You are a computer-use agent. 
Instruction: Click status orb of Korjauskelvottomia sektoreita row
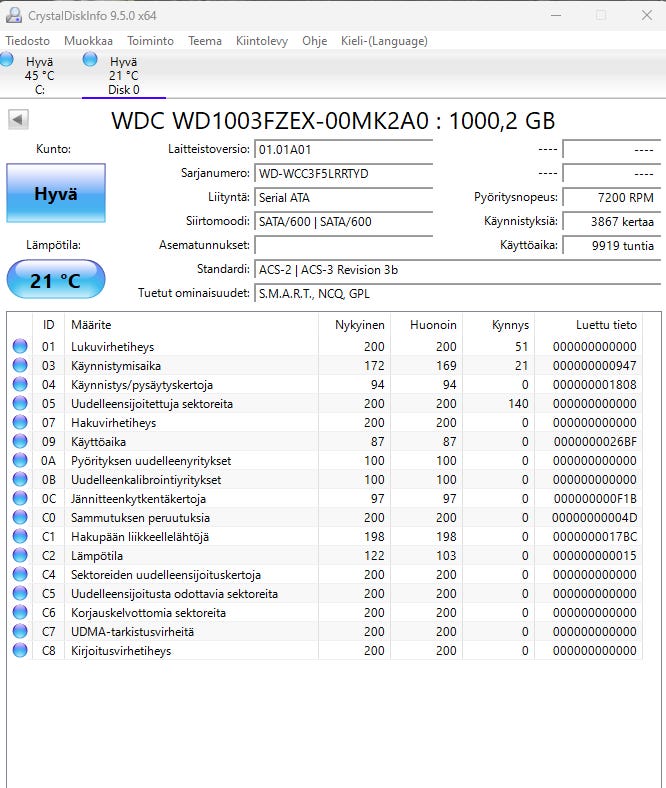(20, 613)
